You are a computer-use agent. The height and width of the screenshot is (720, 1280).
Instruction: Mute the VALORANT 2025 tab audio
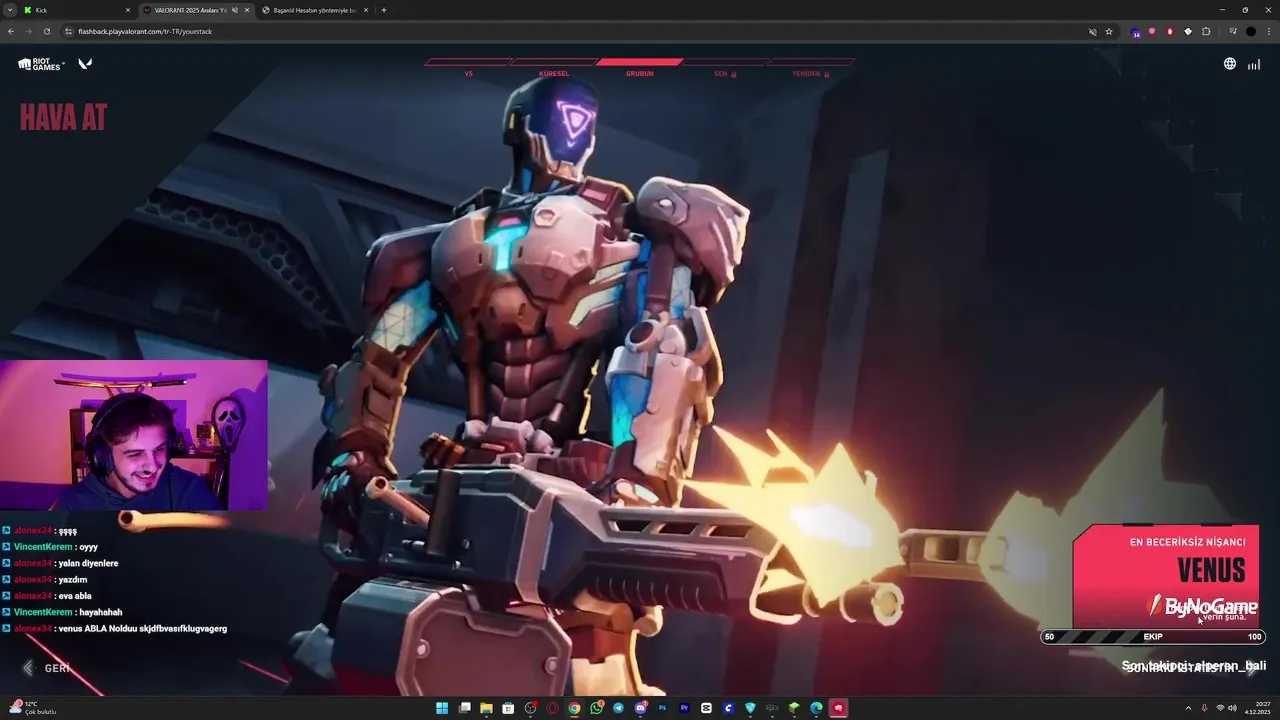(x=235, y=10)
